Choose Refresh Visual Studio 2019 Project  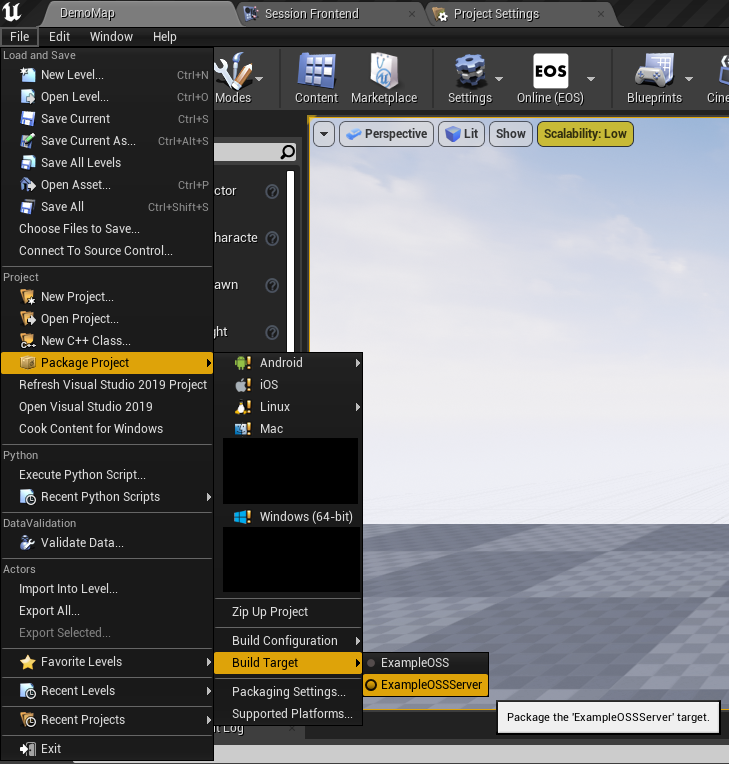[x=107, y=385]
